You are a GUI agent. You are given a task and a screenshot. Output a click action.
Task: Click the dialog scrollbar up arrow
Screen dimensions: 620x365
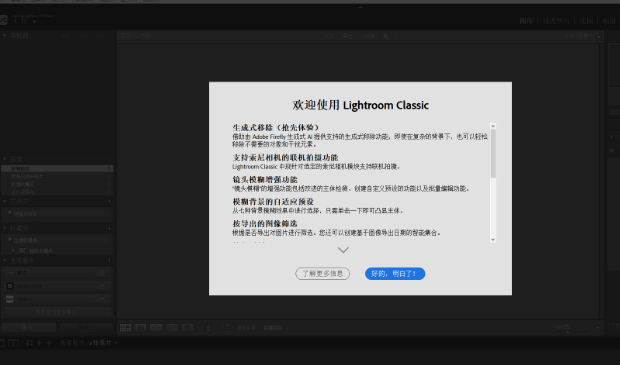click(493, 126)
